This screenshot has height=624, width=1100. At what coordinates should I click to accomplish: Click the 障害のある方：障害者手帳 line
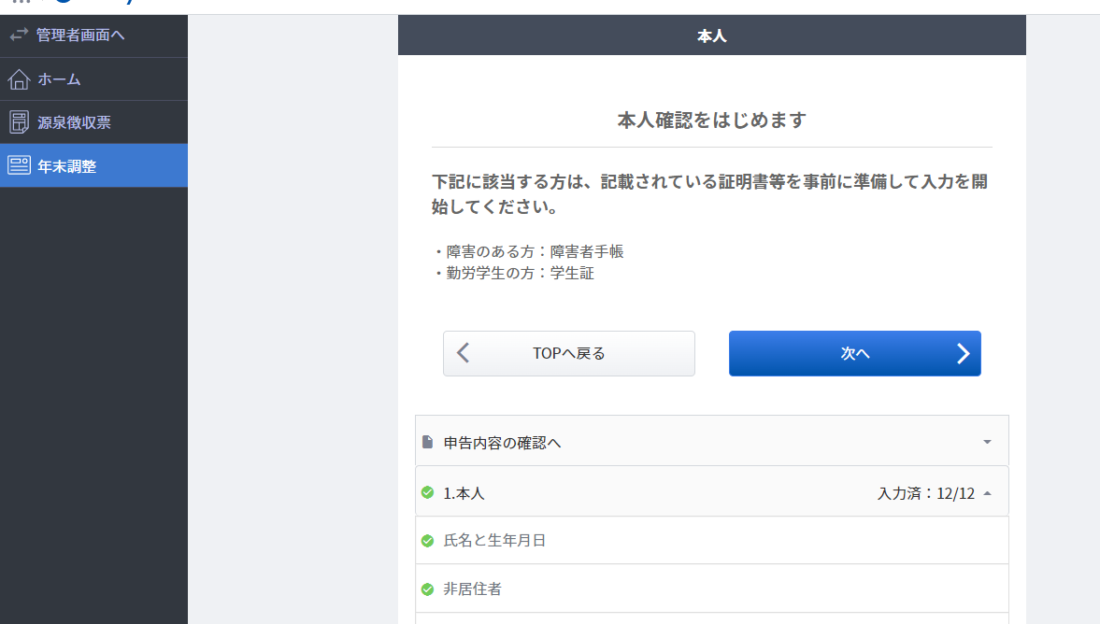[x=528, y=251]
